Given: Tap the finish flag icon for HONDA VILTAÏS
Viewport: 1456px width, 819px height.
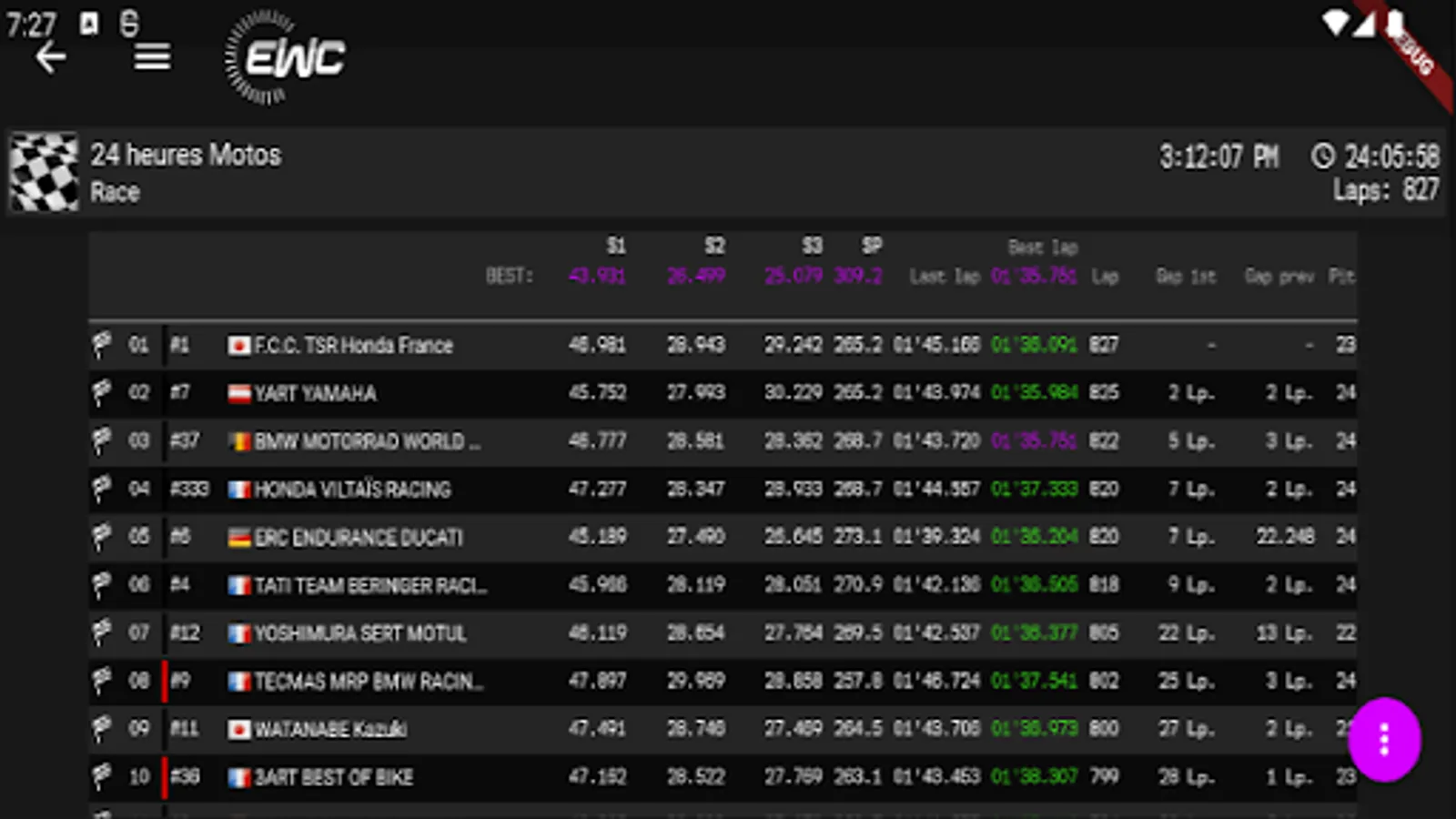Looking at the screenshot, I should pos(101,490).
